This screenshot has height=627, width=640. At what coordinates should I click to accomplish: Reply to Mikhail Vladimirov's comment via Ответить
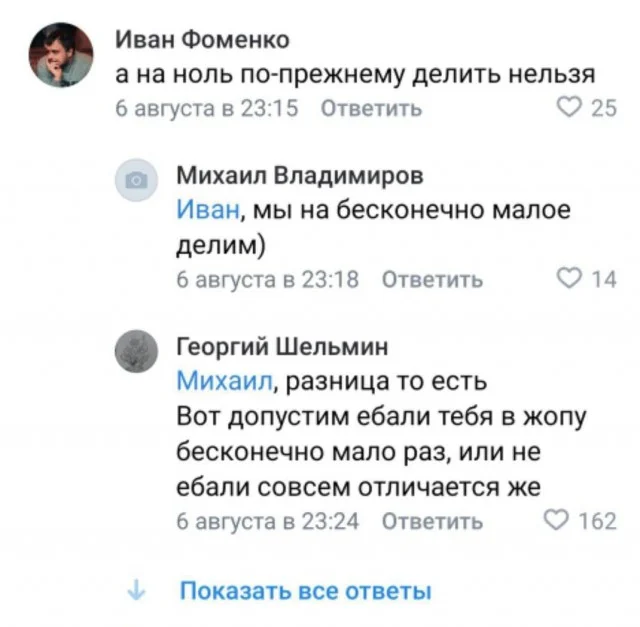(433, 281)
